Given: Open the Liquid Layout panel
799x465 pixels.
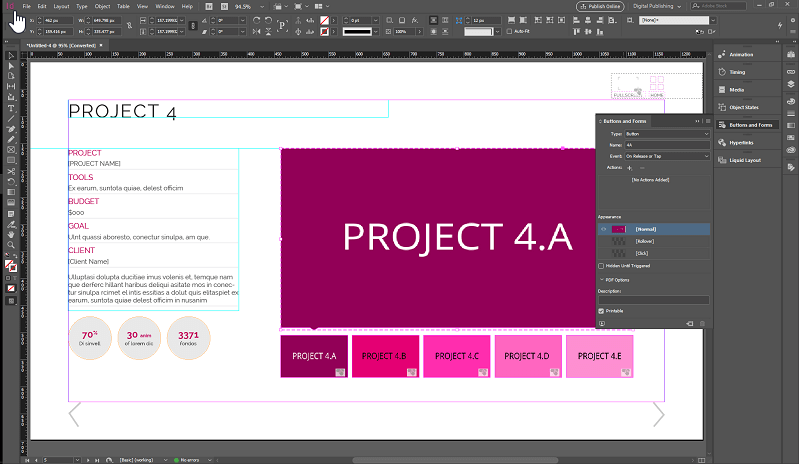Looking at the screenshot, I should [x=746, y=160].
